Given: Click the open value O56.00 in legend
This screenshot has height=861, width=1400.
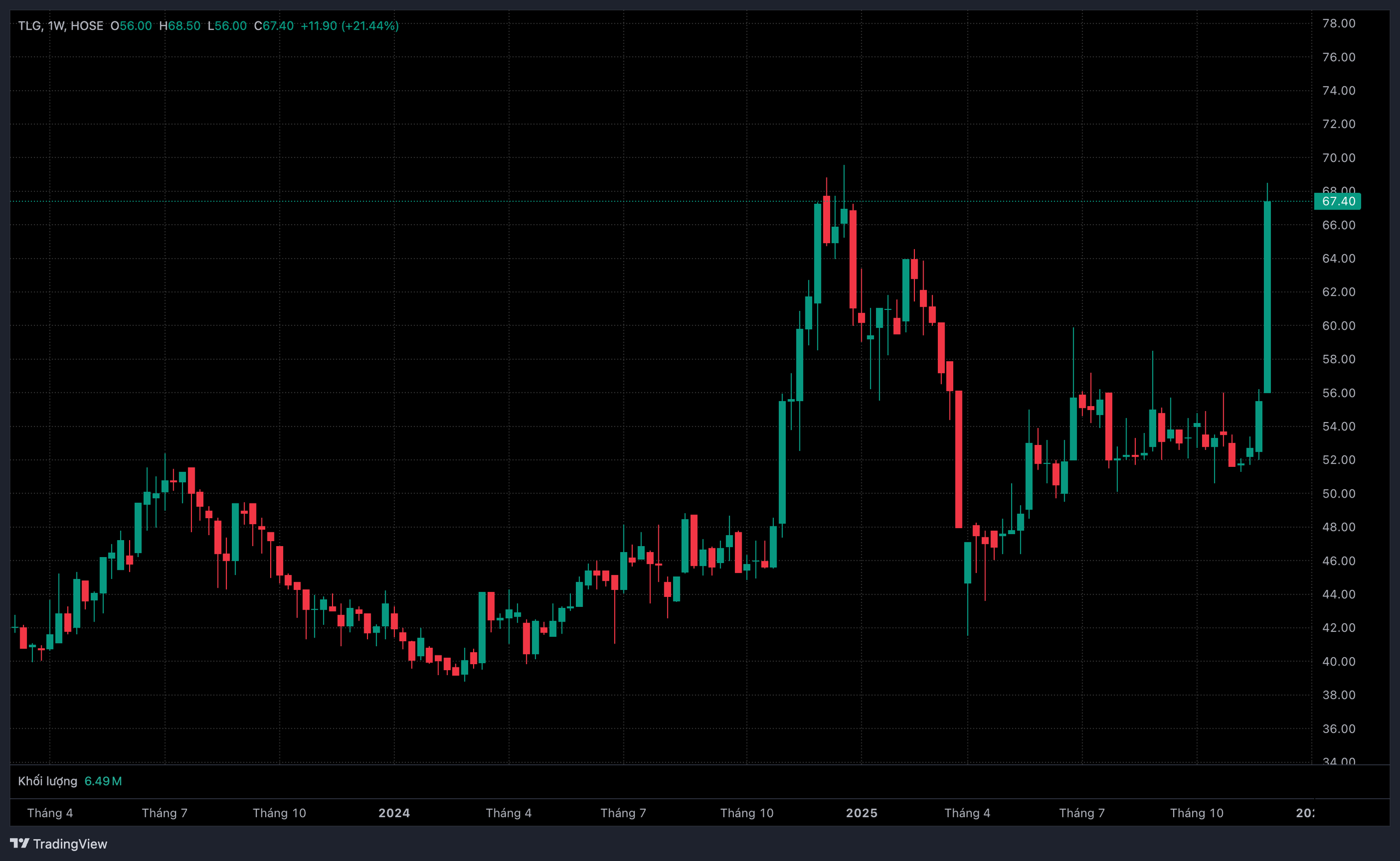Looking at the screenshot, I should pyautogui.click(x=131, y=26).
